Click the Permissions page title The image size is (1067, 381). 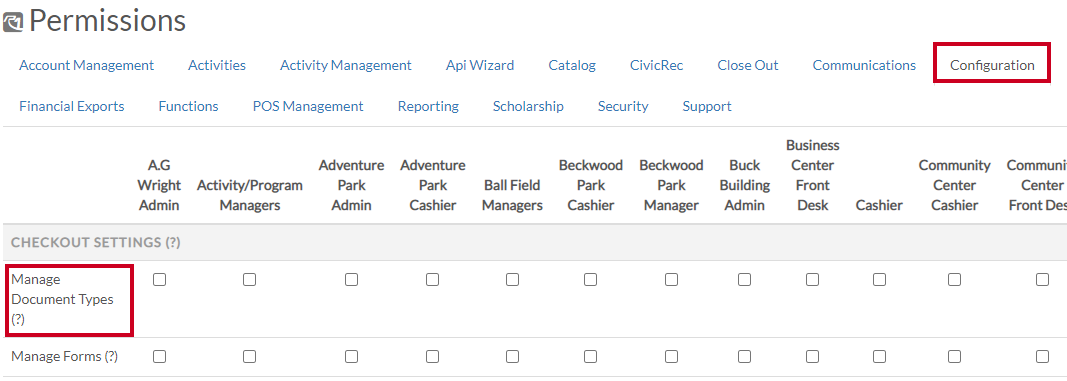pos(107,21)
